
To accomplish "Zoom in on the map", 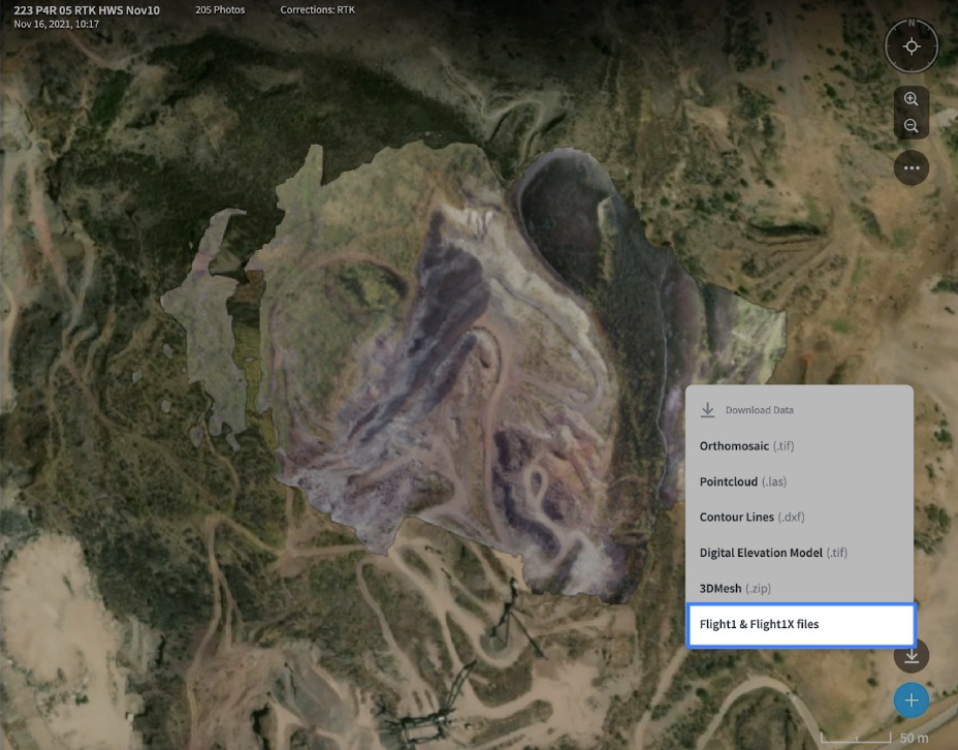I will tap(911, 99).
